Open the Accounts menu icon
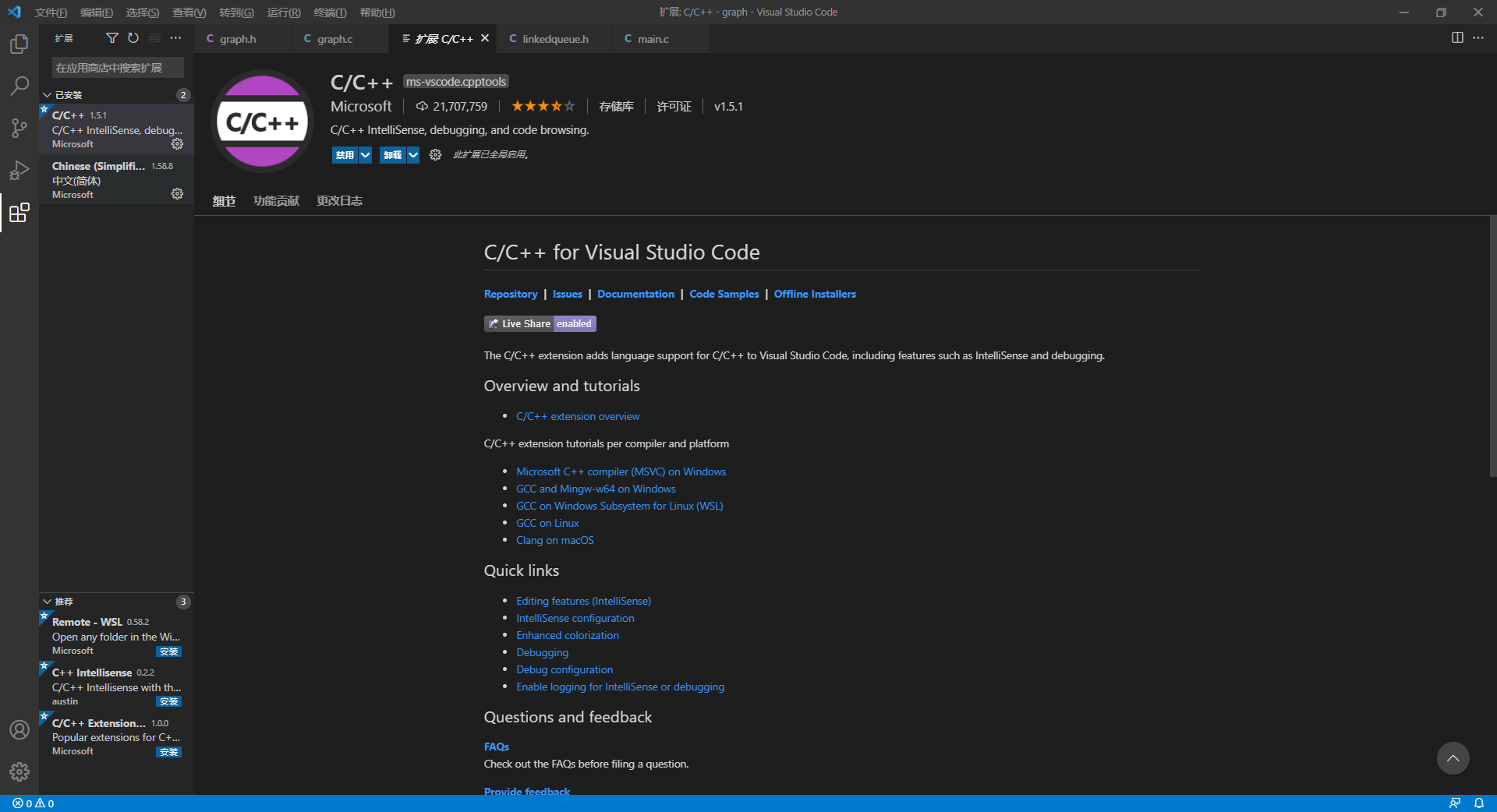 coord(19,729)
